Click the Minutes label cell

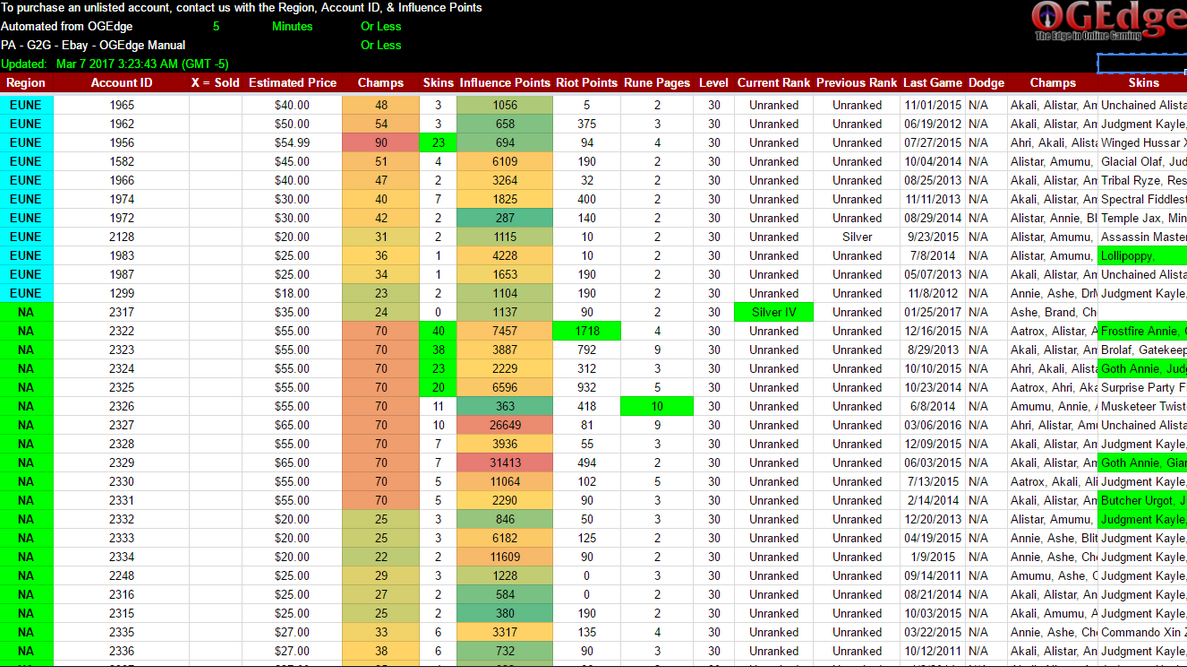pyautogui.click(x=292, y=26)
